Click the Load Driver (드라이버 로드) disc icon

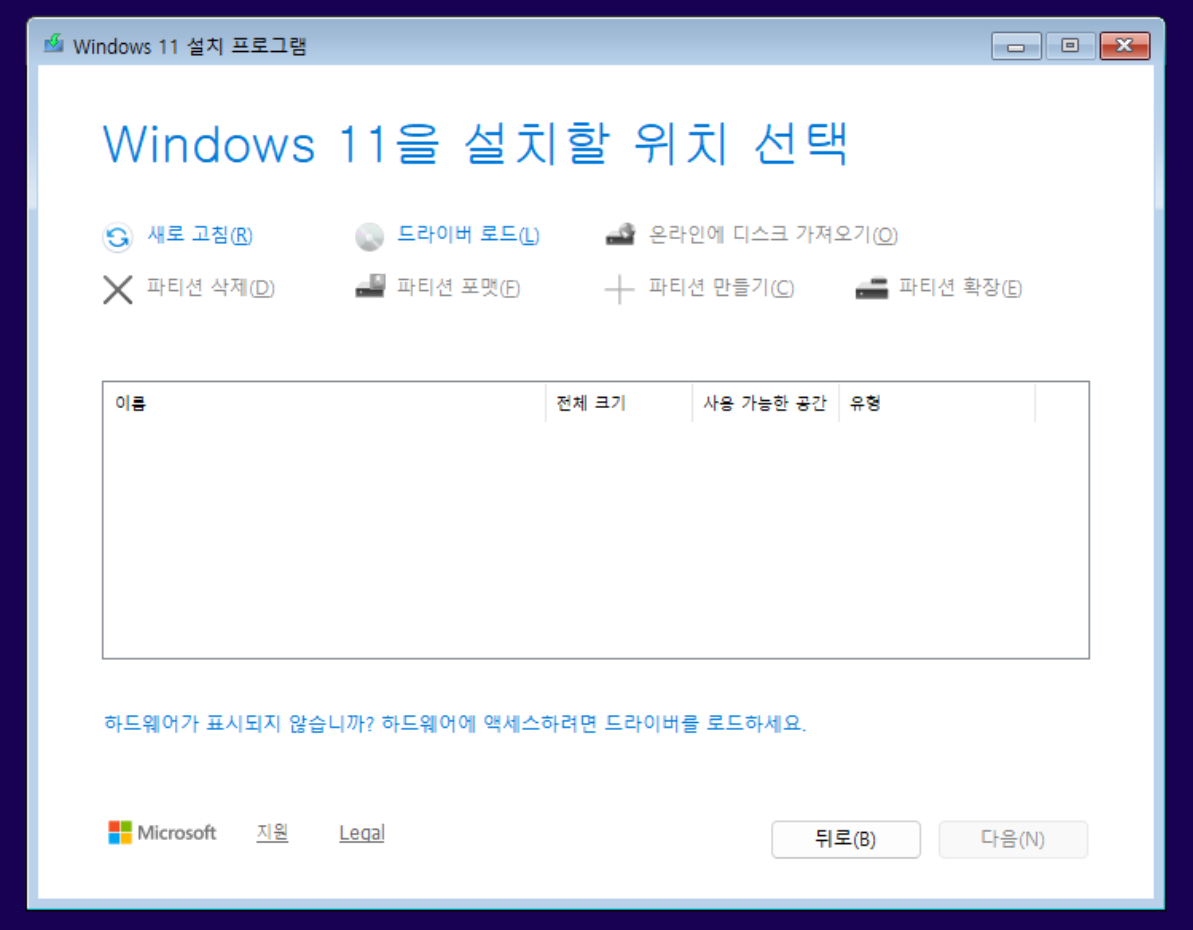[x=370, y=237]
